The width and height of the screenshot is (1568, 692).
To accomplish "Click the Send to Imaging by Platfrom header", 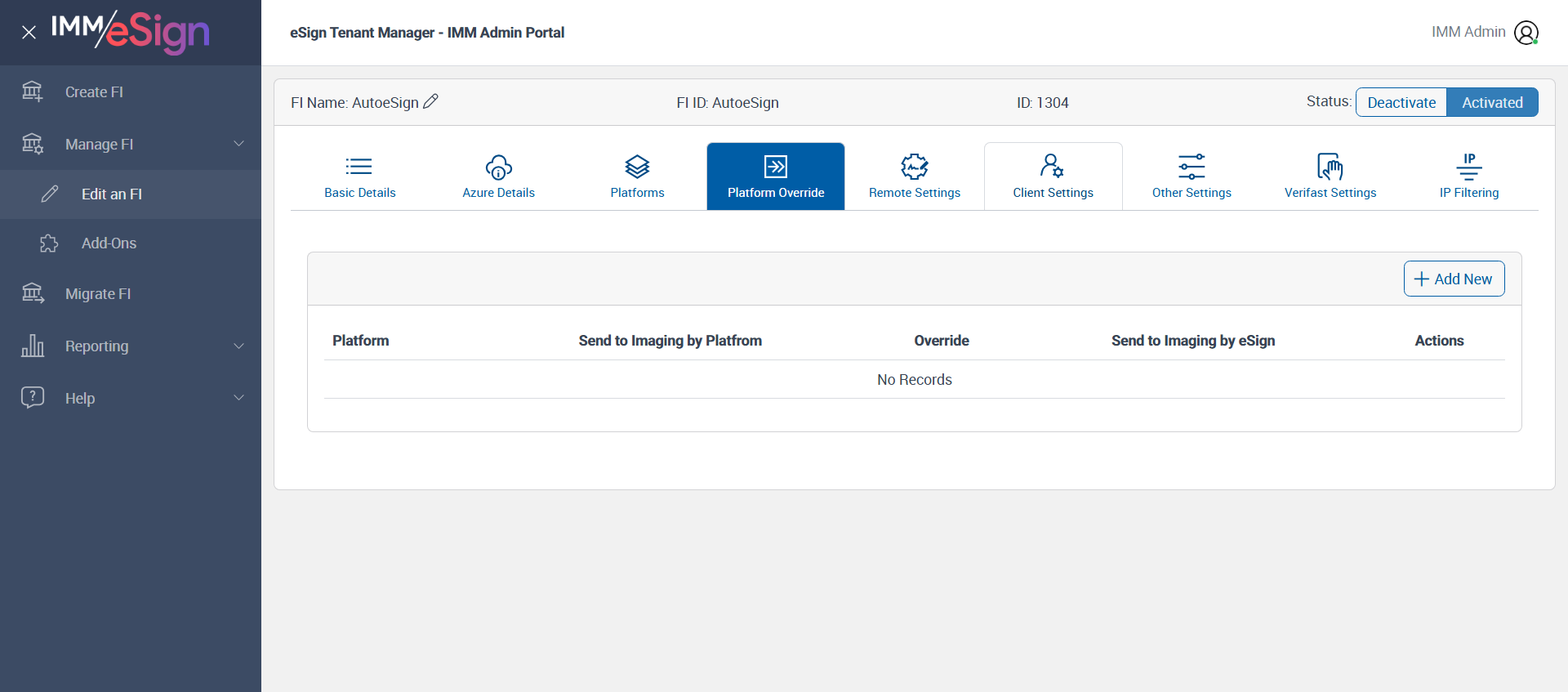I will pyautogui.click(x=670, y=341).
